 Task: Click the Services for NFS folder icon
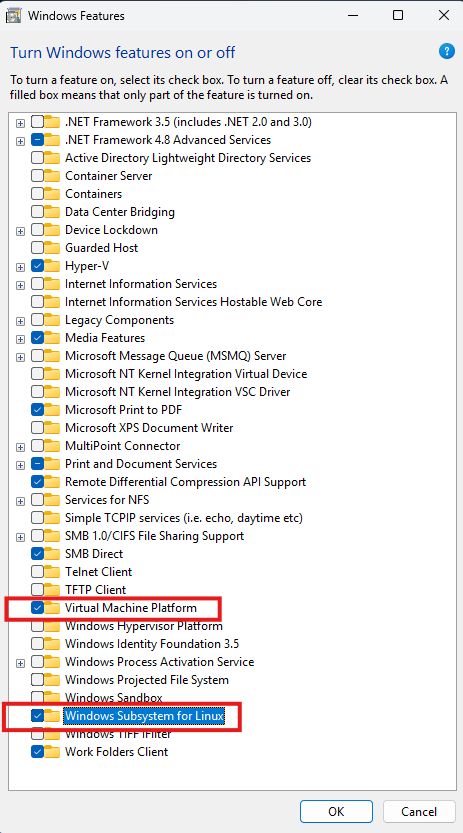52,500
